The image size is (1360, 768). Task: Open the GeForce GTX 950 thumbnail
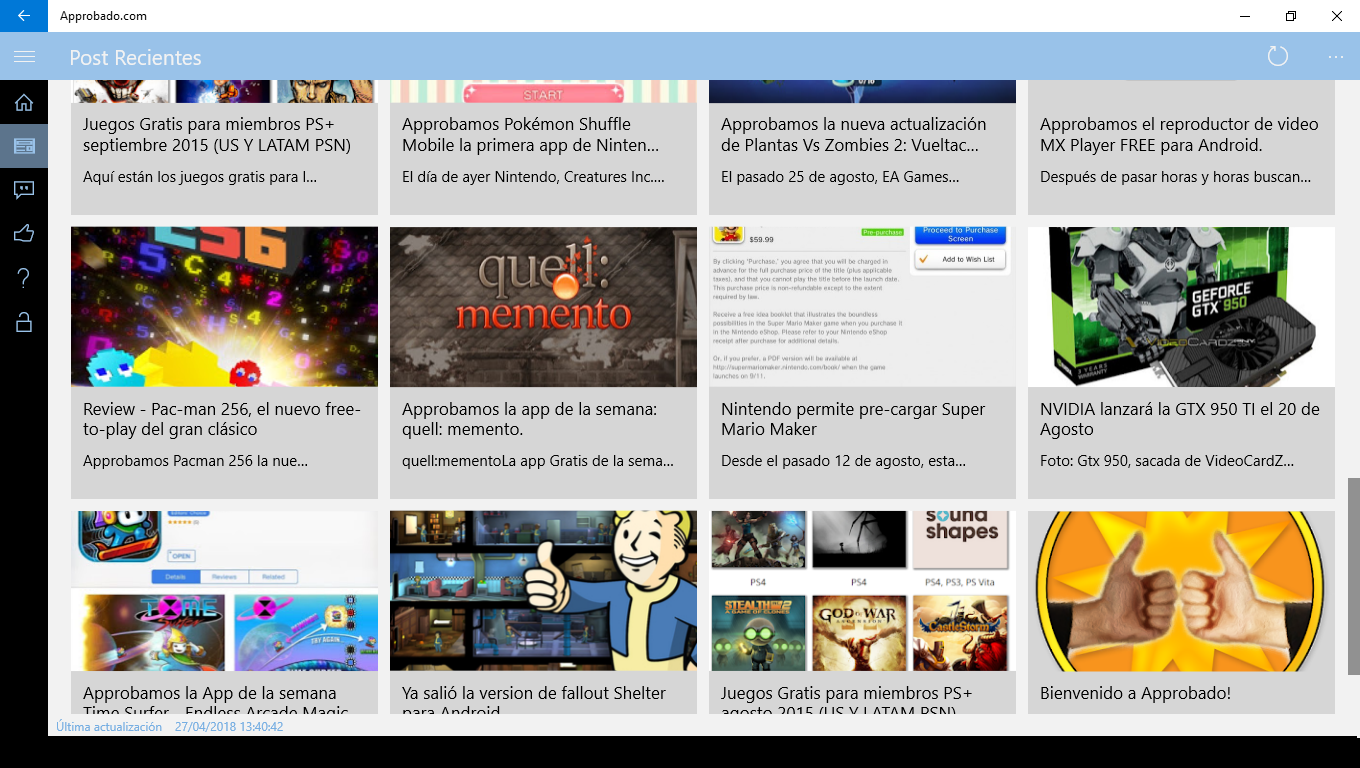tap(1181, 307)
